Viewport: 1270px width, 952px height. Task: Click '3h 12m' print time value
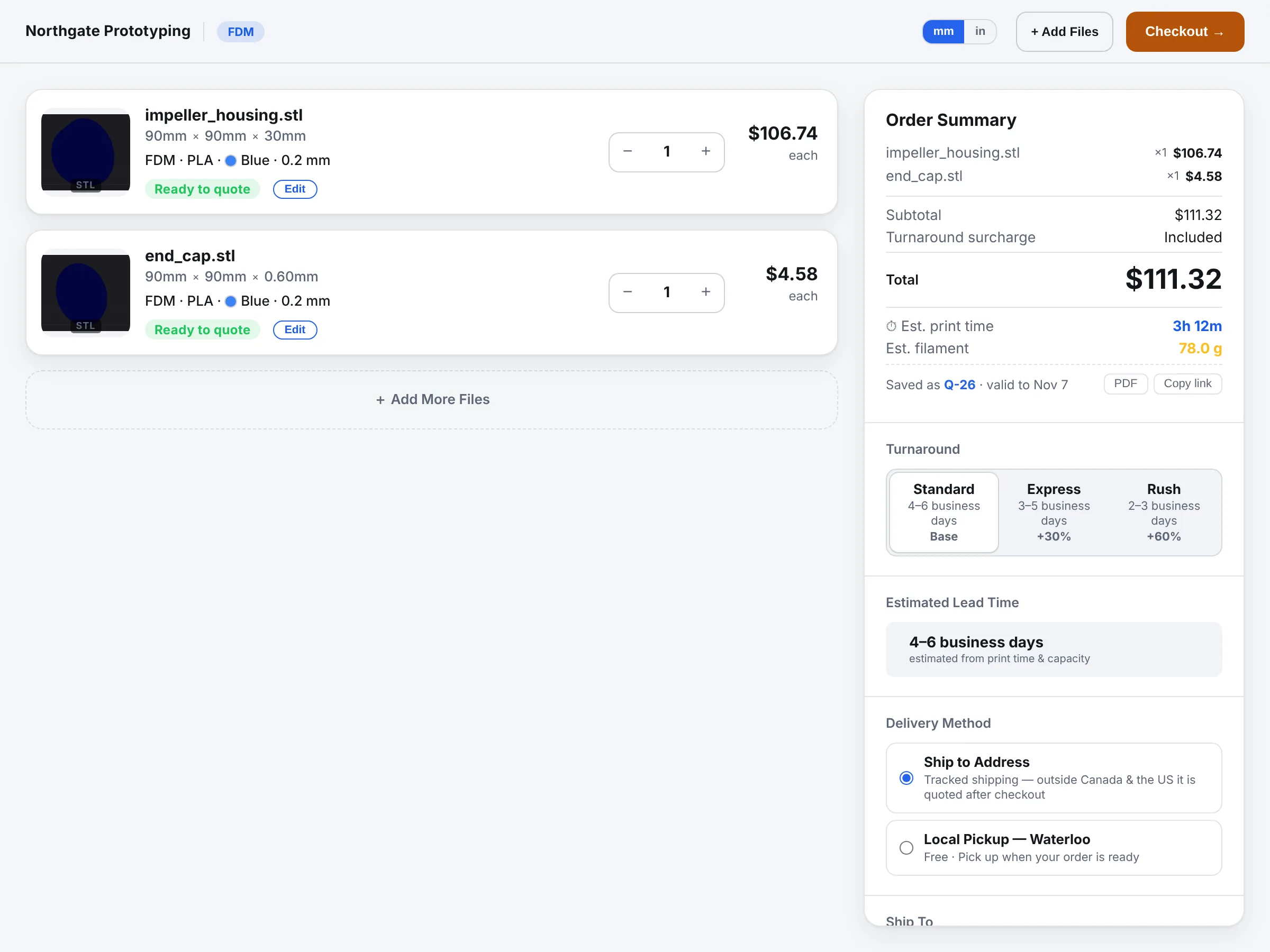(x=1196, y=326)
